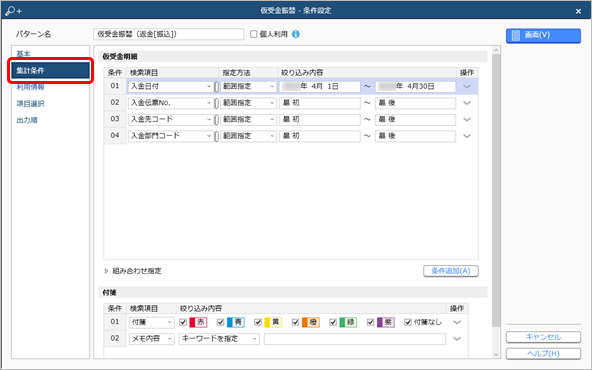
Task: Uncheck the 黄 sticky note checkbox
Action: click(x=258, y=322)
